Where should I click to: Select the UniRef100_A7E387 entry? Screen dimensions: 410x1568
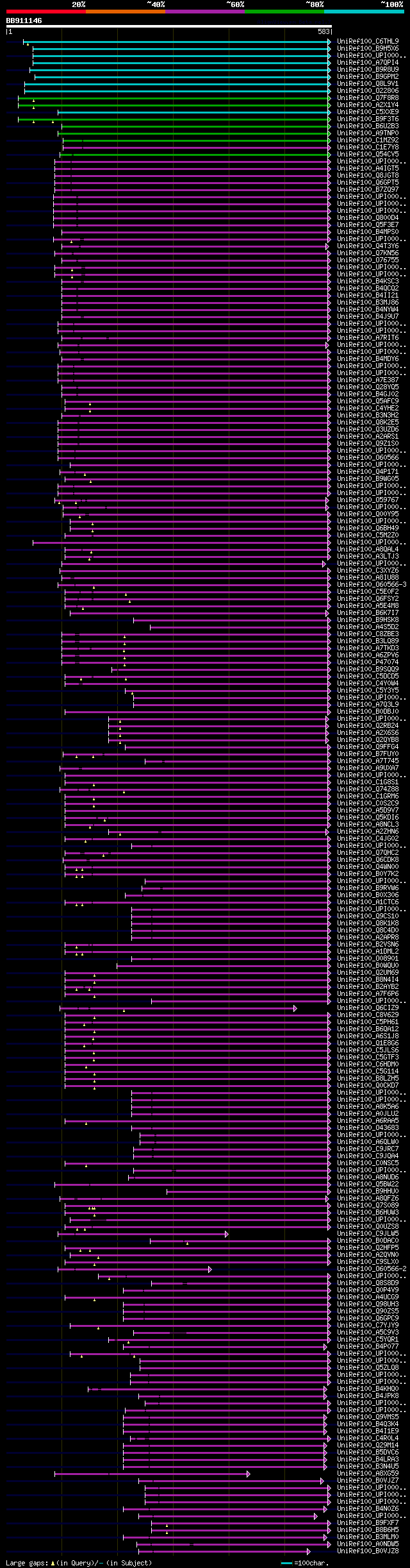(368, 380)
